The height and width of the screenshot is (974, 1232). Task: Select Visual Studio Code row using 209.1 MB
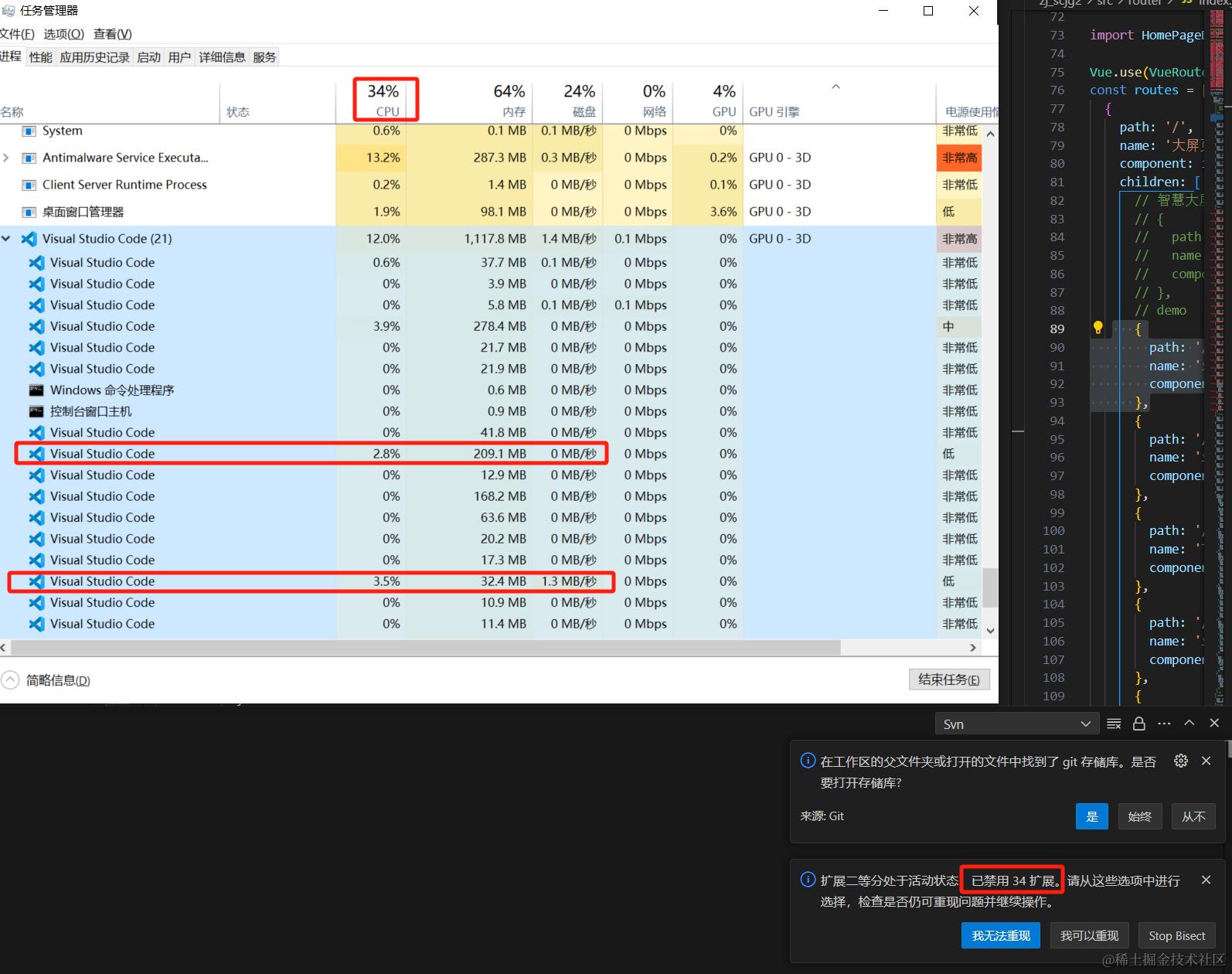point(491,454)
